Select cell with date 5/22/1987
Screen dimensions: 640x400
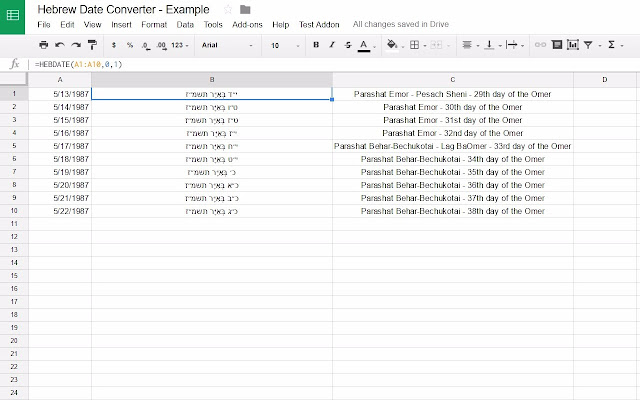[x=60, y=211]
